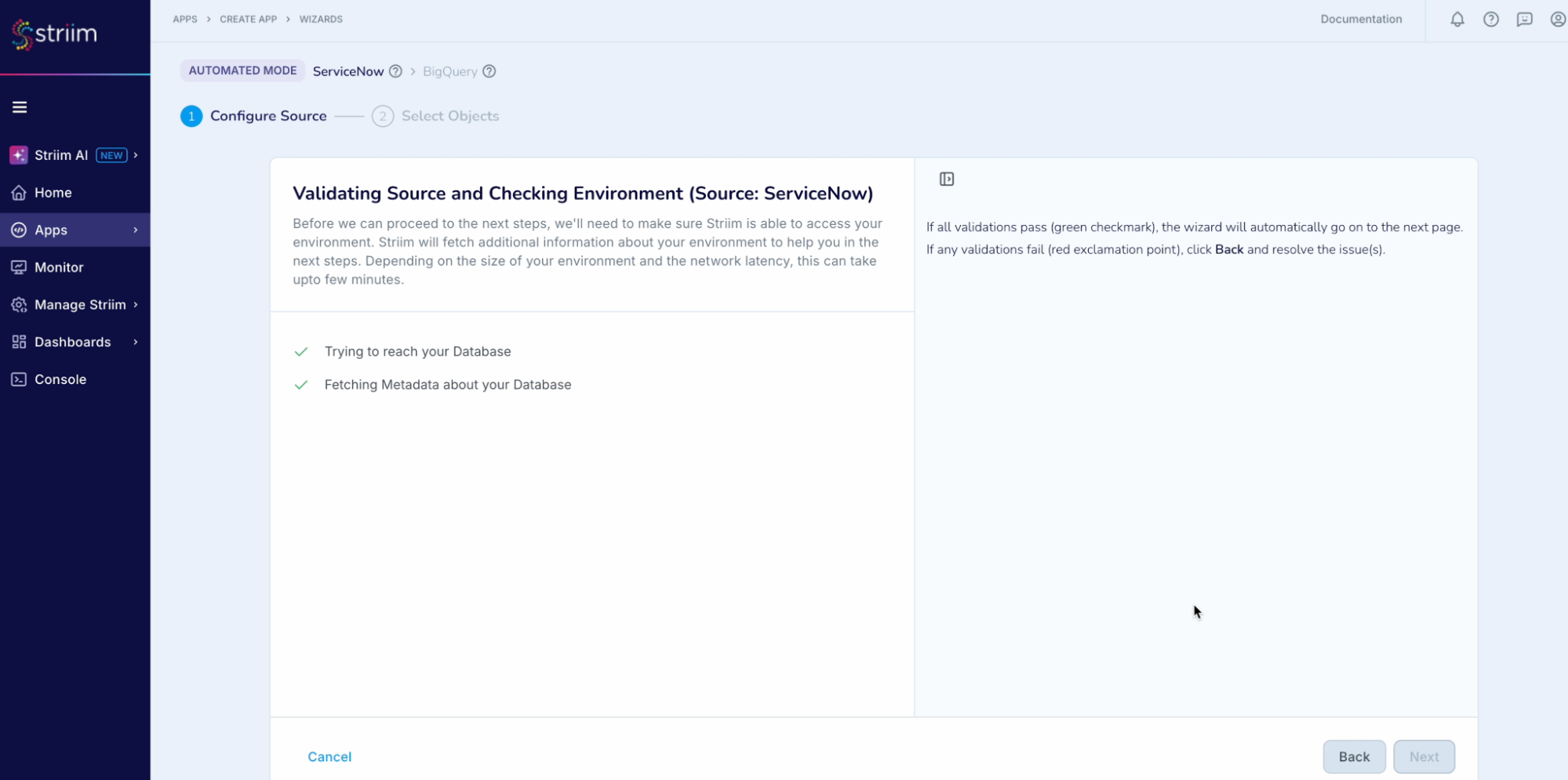Screen dimensions: 1568x780
Task: Expand the Apps submenu chevron
Action: tap(136, 230)
